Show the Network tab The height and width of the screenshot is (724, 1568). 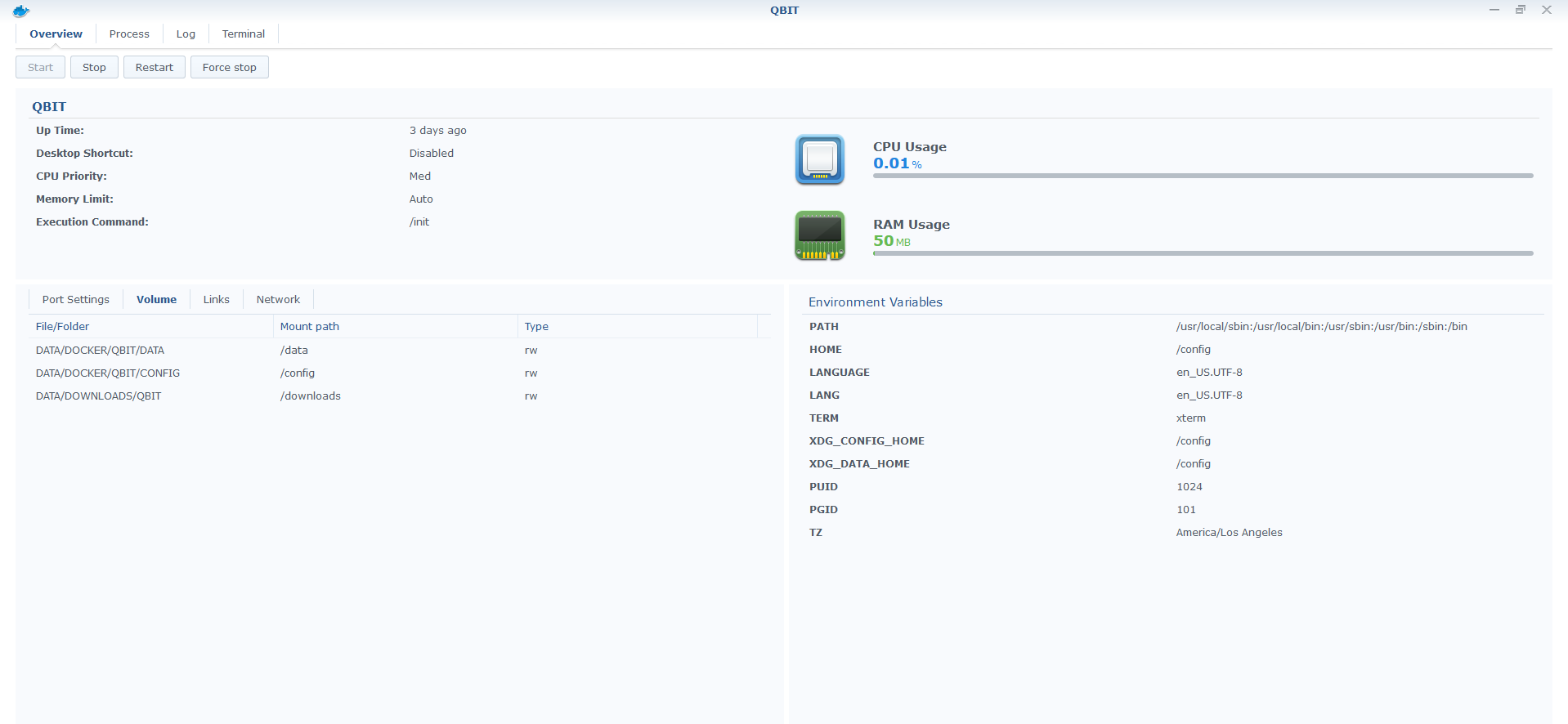[x=278, y=299]
